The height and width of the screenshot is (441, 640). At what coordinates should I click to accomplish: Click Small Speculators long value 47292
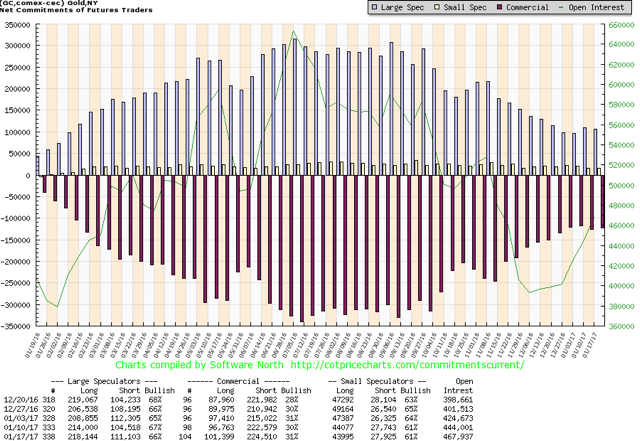point(342,400)
